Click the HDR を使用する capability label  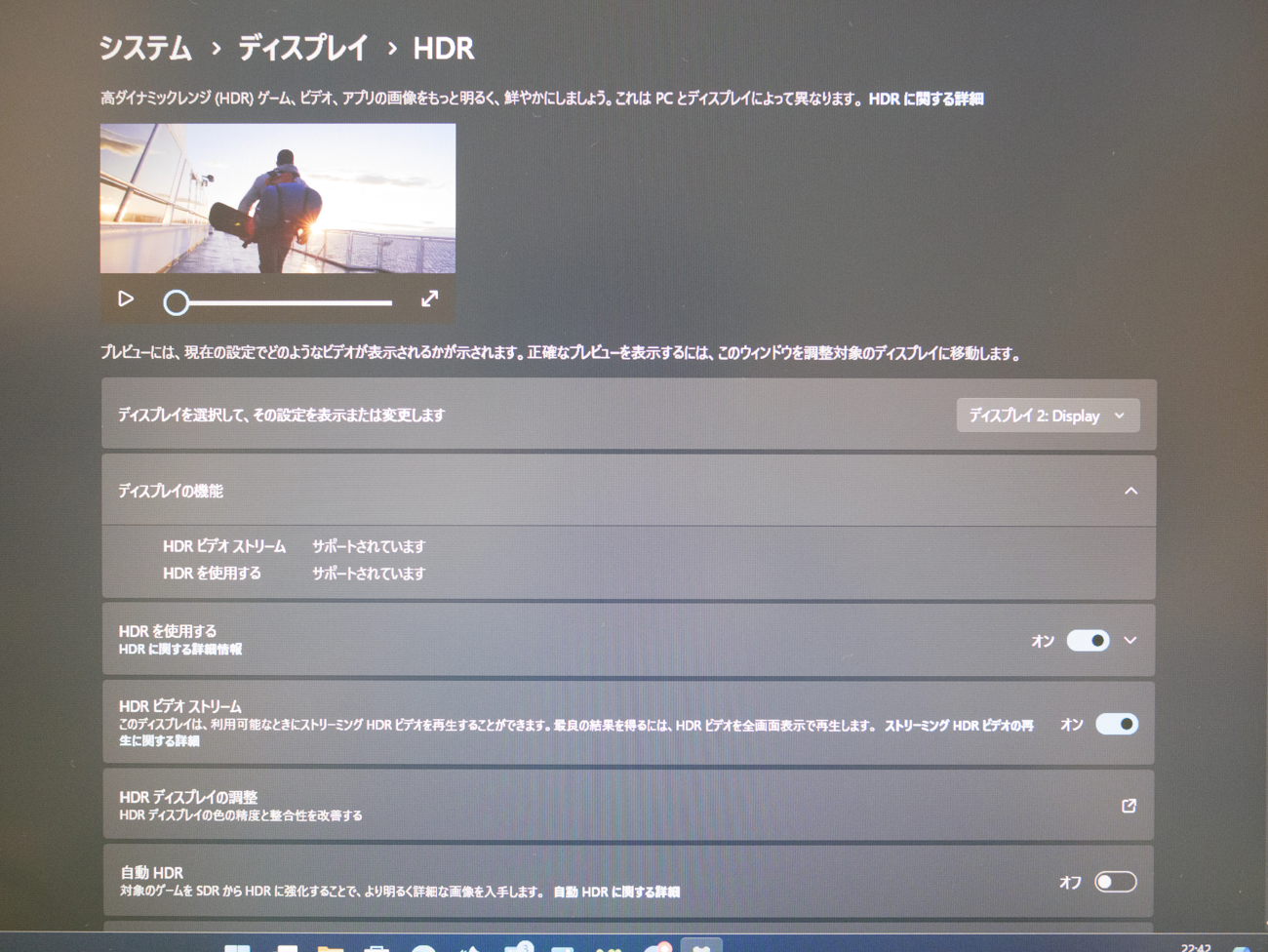click(x=212, y=574)
